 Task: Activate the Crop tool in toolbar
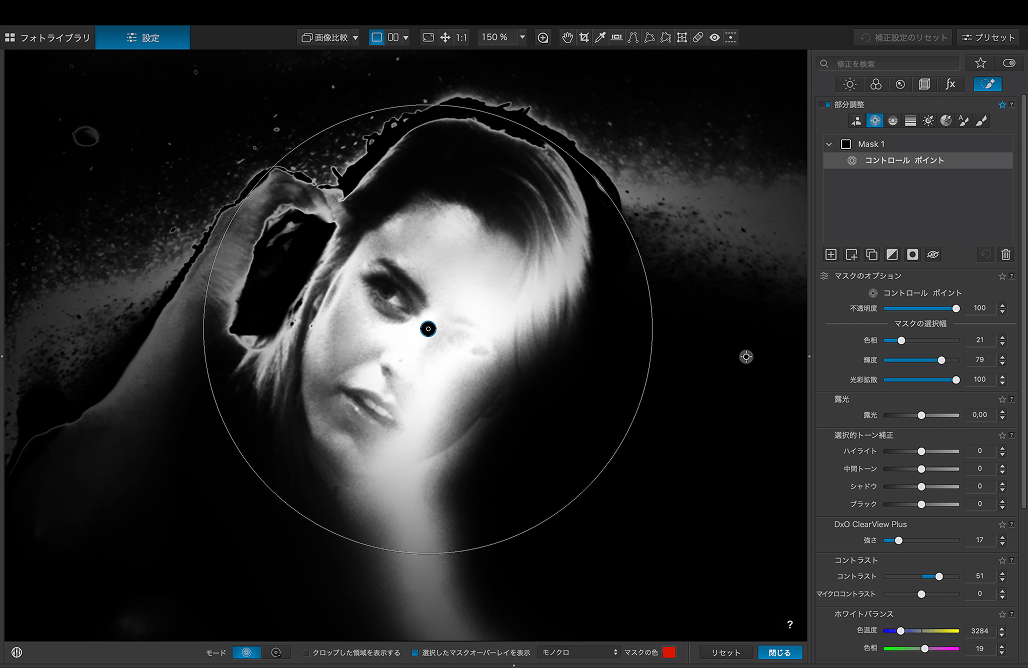(x=583, y=37)
